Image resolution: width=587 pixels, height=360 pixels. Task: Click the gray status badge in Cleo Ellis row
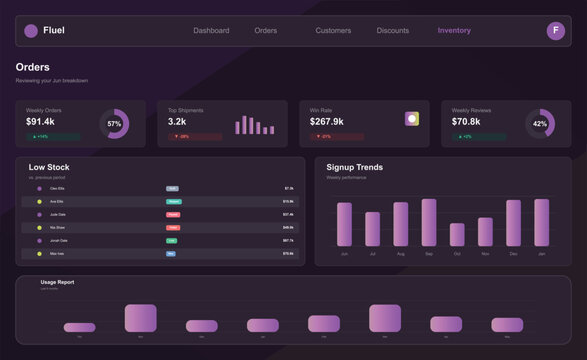172,189
